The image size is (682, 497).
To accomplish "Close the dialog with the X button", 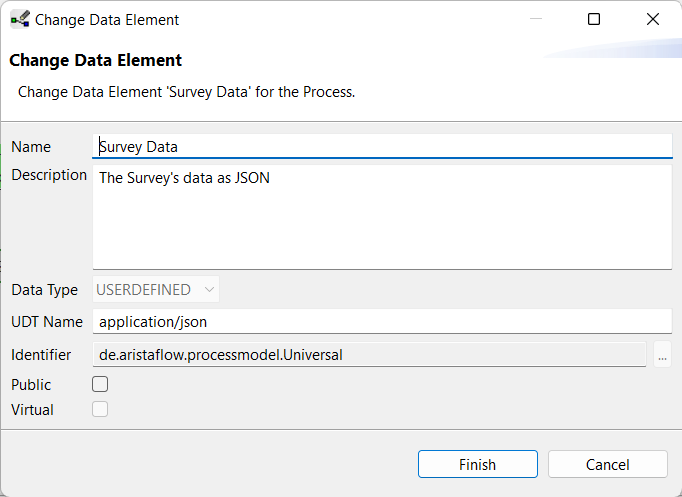I will 652,19.
